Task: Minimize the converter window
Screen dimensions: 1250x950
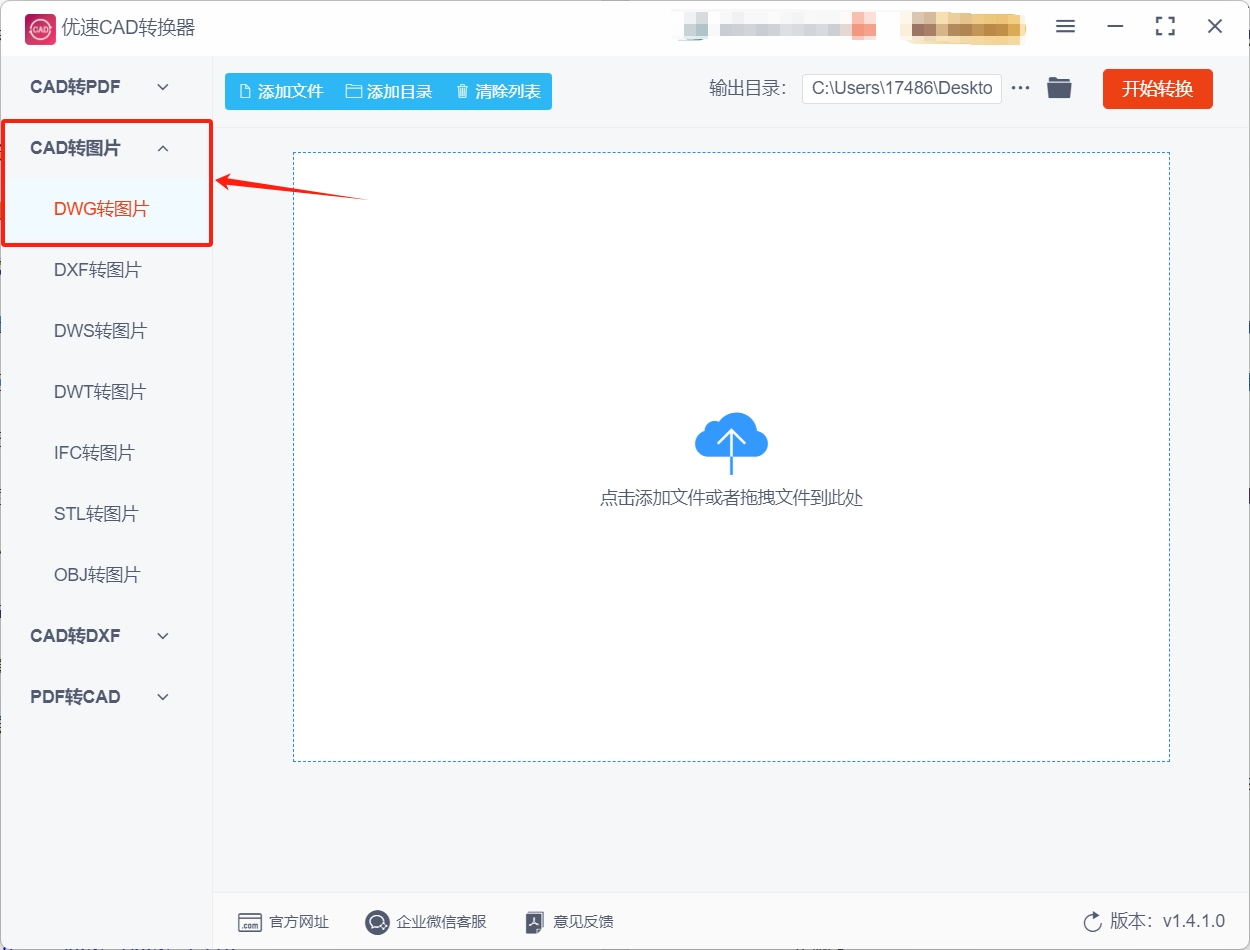Action: coord(1115,27)
